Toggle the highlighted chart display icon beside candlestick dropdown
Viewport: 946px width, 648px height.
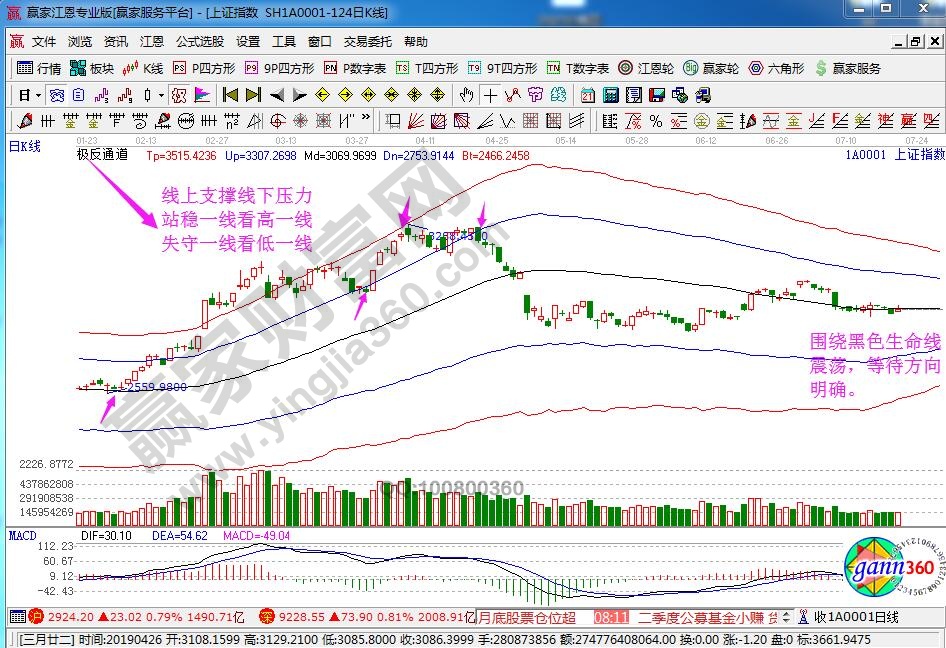click(x=179, y=95)
